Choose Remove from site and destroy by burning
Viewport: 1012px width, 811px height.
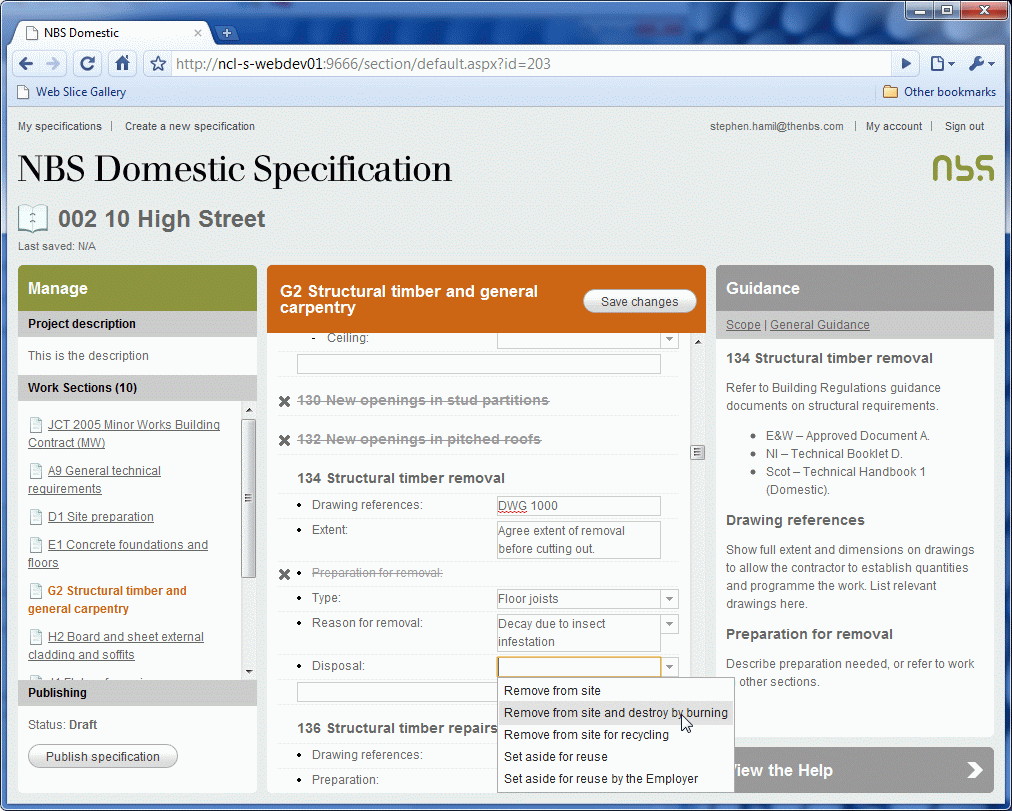point(616,712)
